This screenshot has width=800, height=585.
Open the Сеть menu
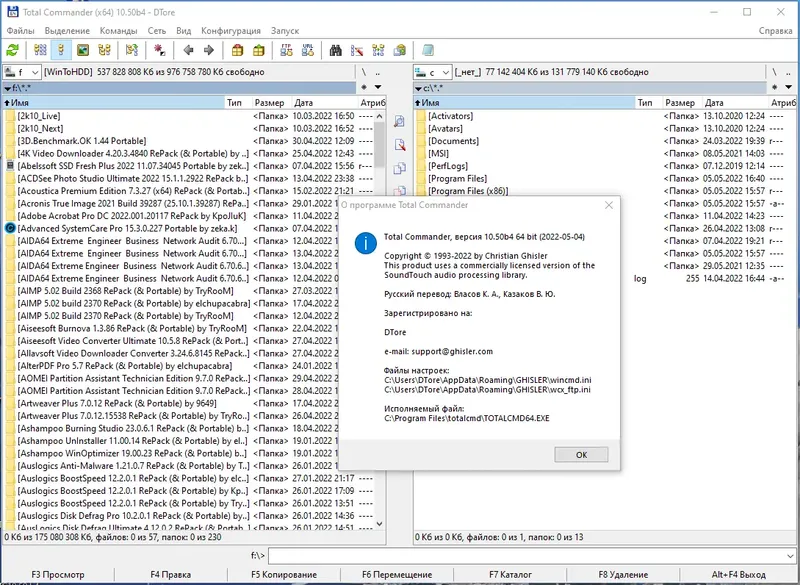click(x=157, y=31)
